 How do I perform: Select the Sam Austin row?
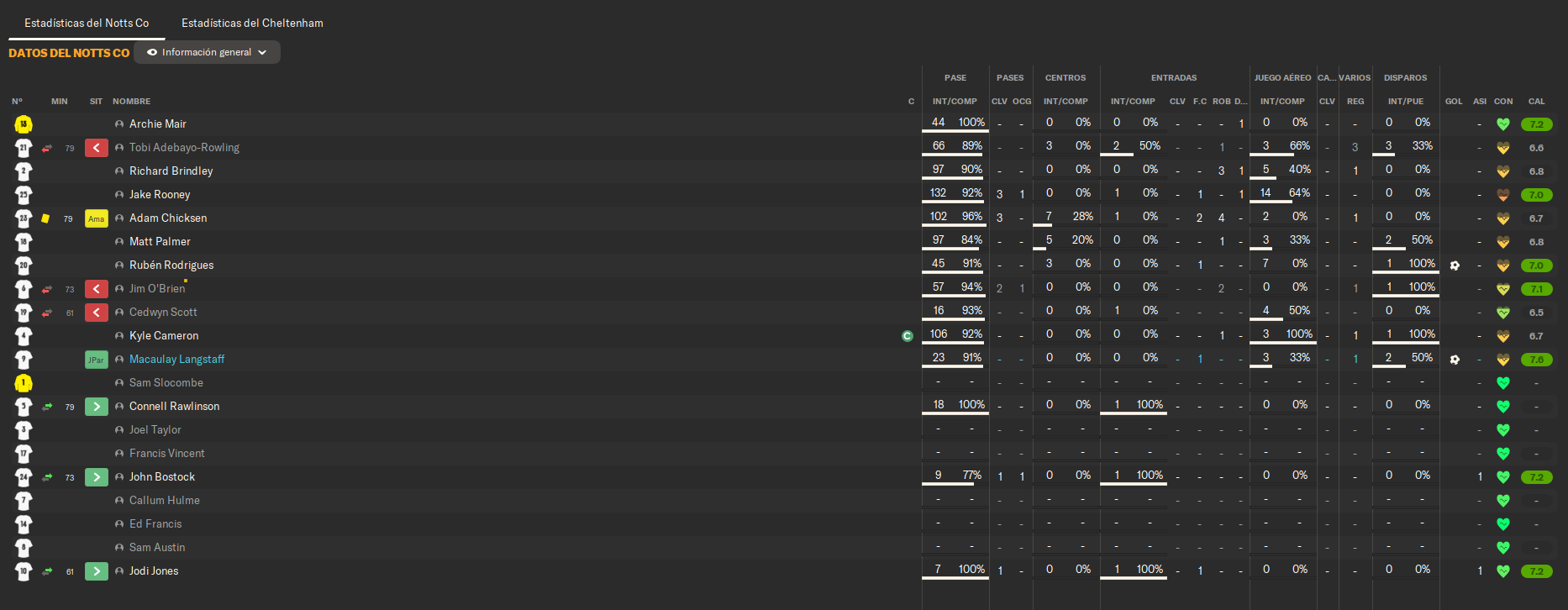[x=783, y=548]
